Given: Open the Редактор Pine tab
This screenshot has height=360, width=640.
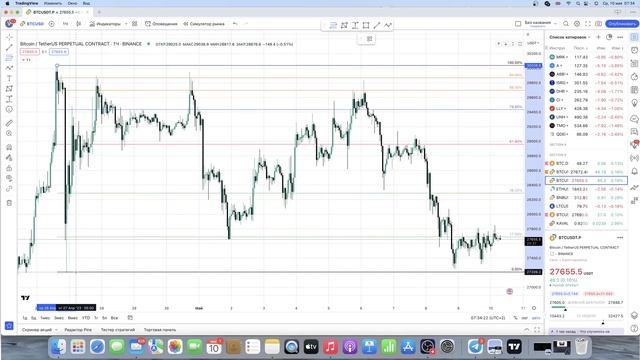Looking at the screenshot, I should tap(78, 329).
